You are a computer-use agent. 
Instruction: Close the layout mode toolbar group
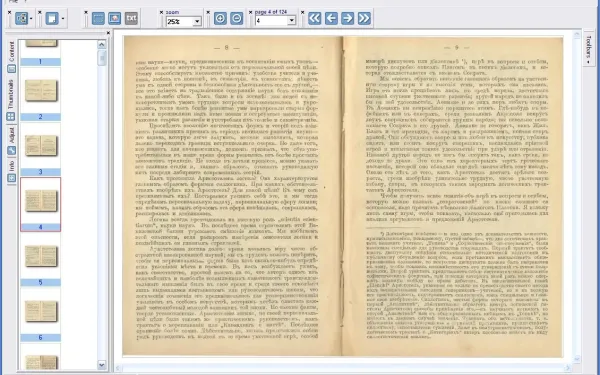10,13
